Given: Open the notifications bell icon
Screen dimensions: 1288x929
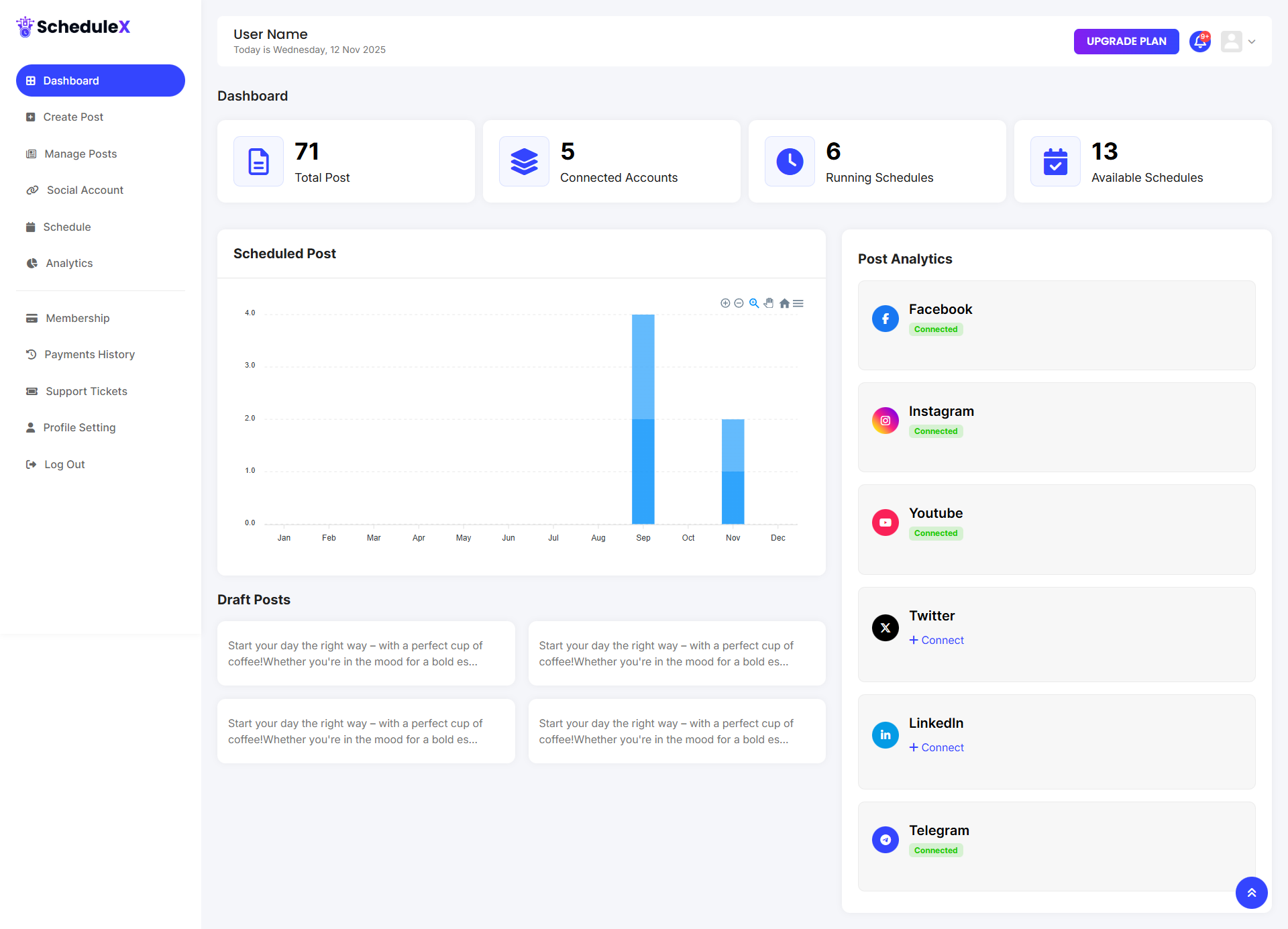Looking at the screenshot, I should pos(1199,42).
